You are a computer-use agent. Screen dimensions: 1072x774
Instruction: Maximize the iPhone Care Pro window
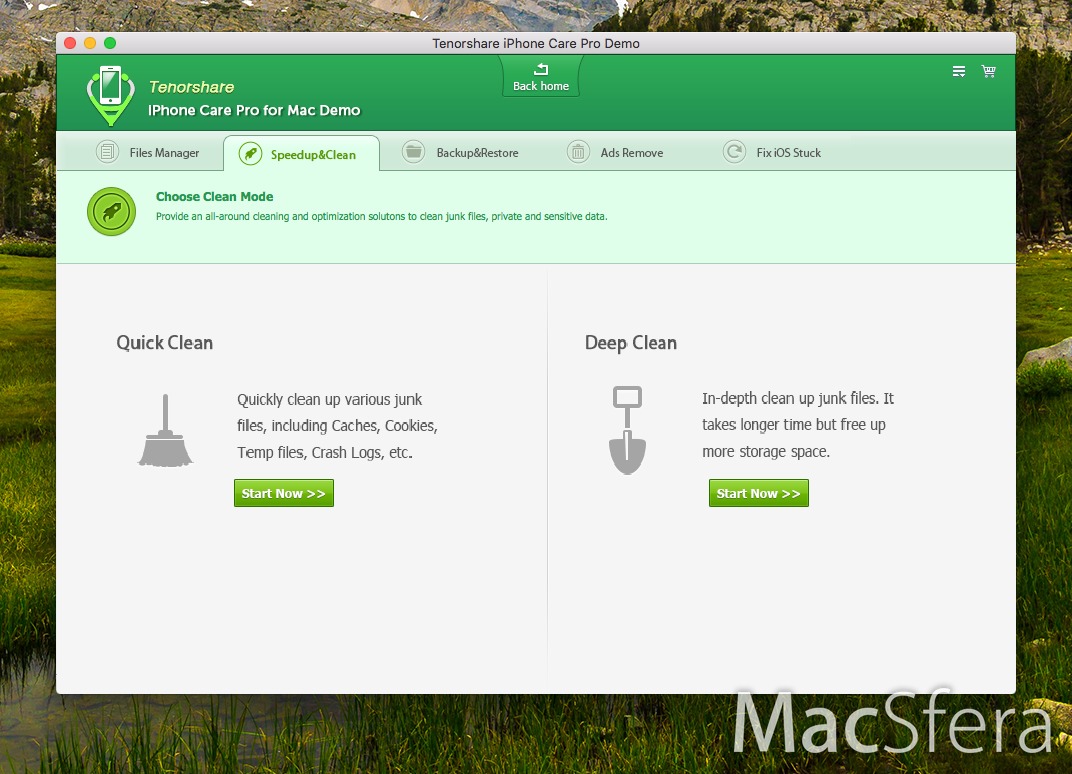[110, 43]
